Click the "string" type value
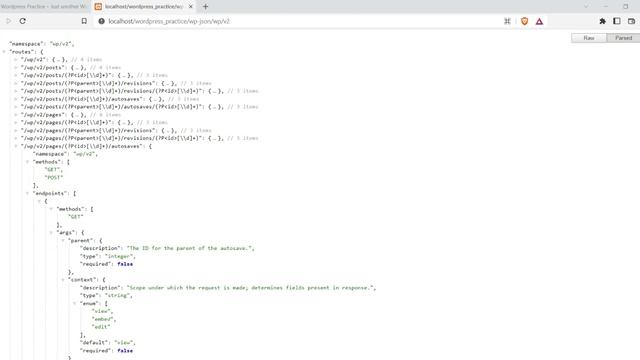Screen dimensions: 640x360 pyautogui.click(x=117, y=296)
